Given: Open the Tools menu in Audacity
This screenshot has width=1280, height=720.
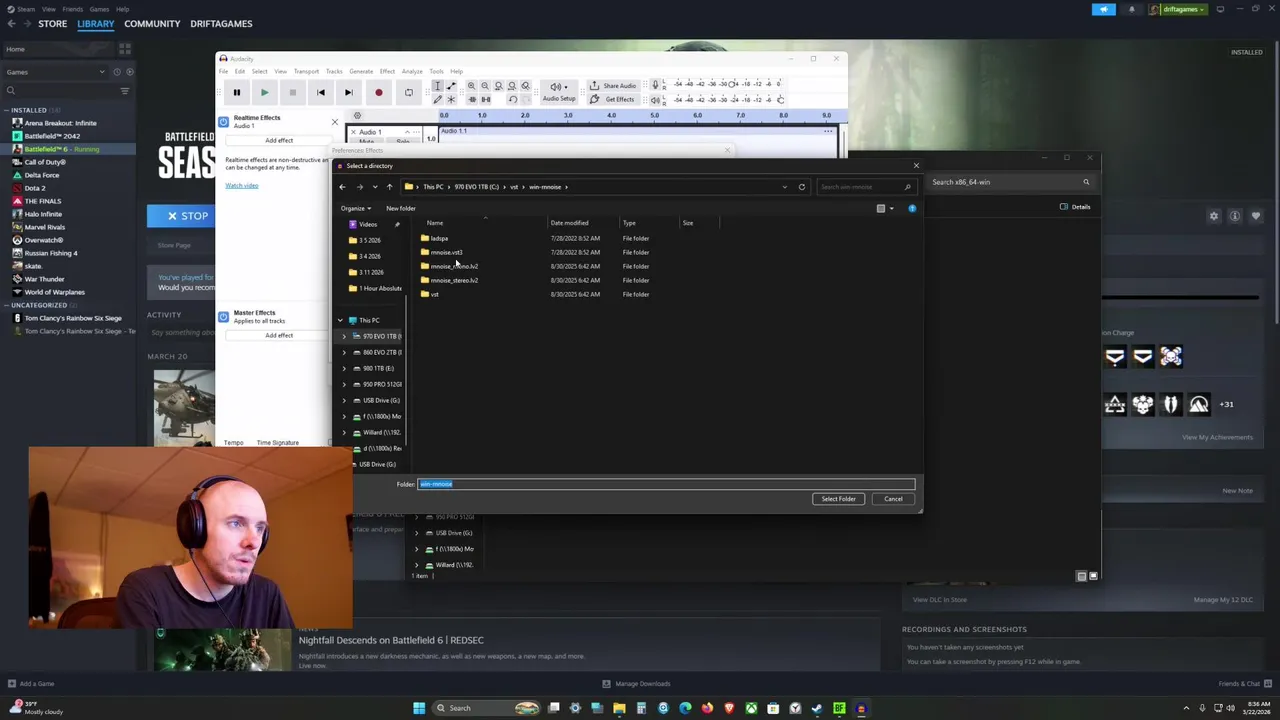Looking at the screenshot, I should point(436,71).
